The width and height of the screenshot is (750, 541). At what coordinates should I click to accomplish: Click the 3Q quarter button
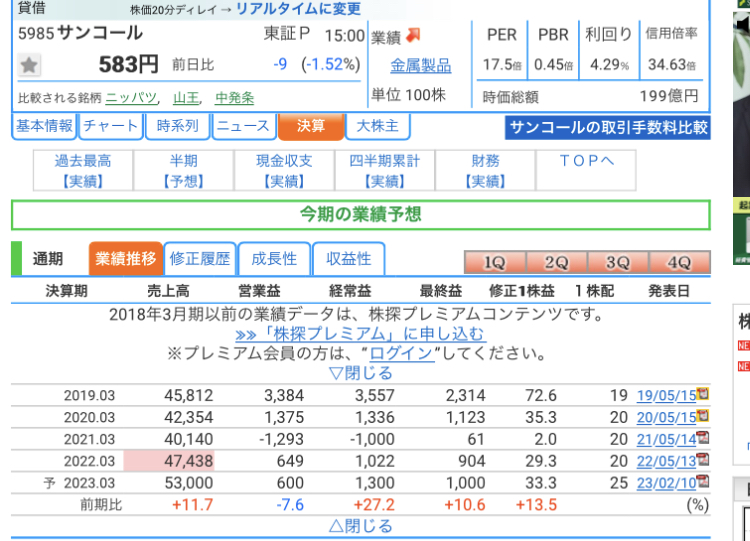618,262
